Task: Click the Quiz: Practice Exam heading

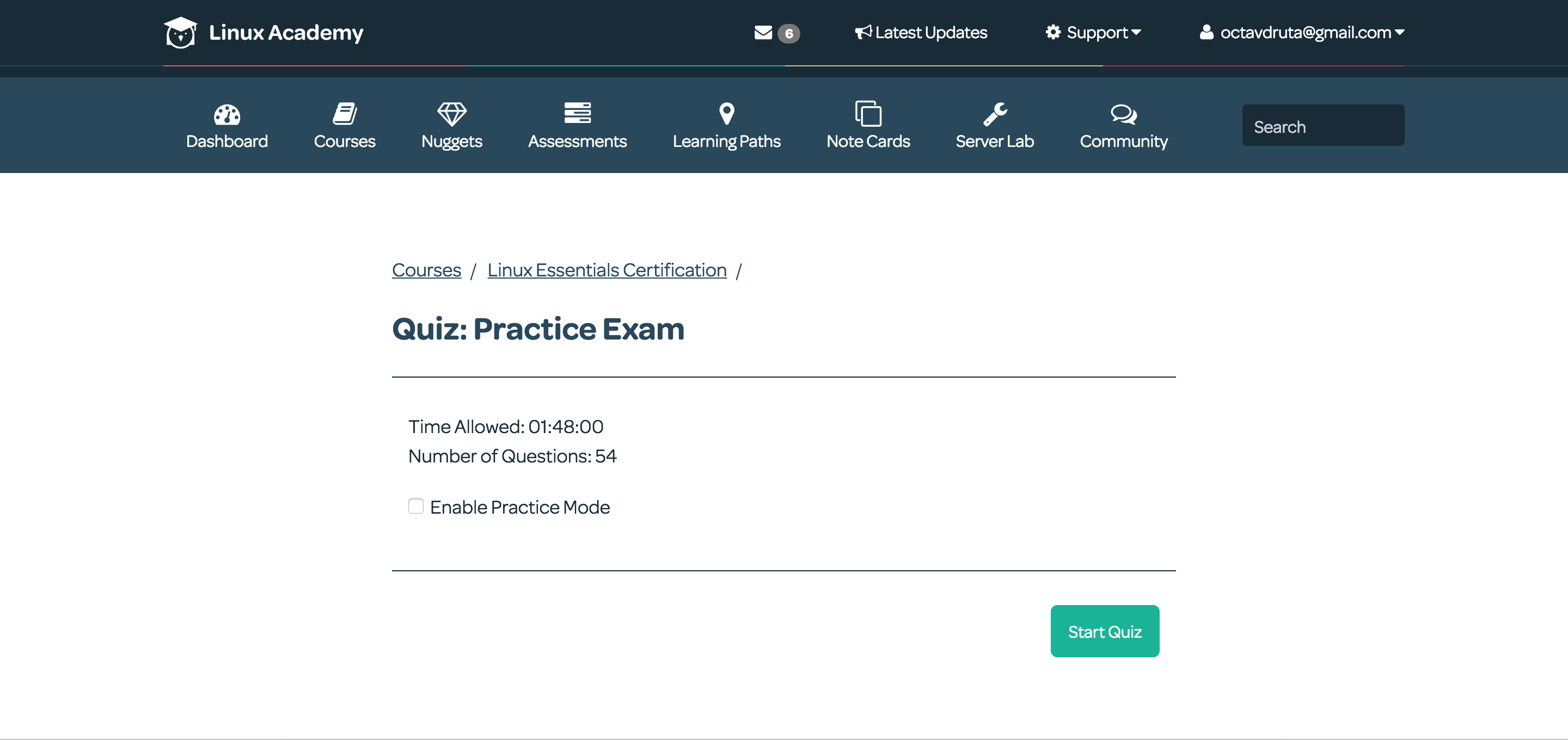Action: [x=538, y=329]
